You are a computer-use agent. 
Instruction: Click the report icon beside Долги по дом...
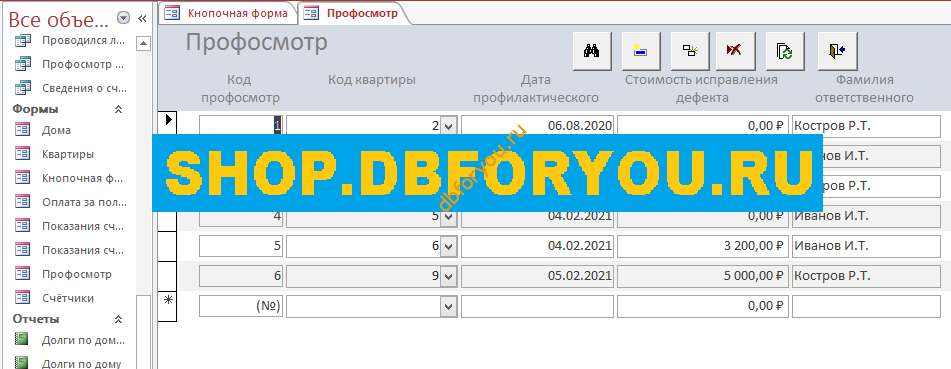click(x=22, y=340)
